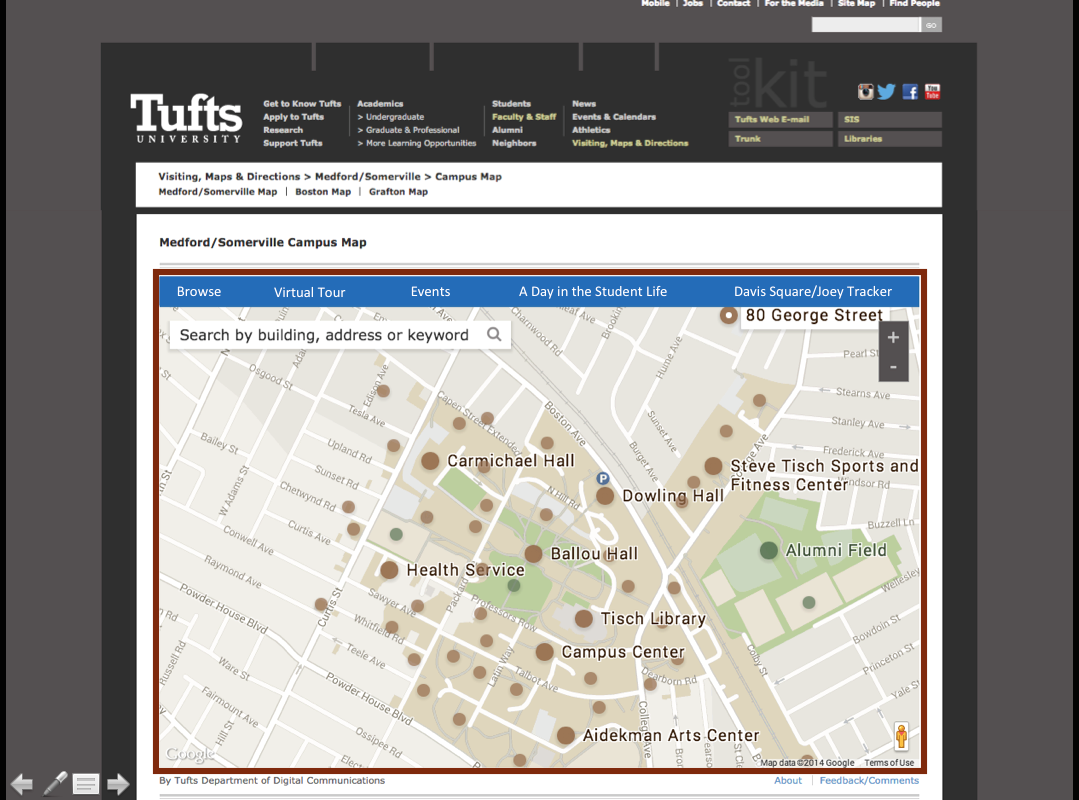1079x800 pixels.
Task: Click the map zoom out minus button
Action: tap(893, 367)
